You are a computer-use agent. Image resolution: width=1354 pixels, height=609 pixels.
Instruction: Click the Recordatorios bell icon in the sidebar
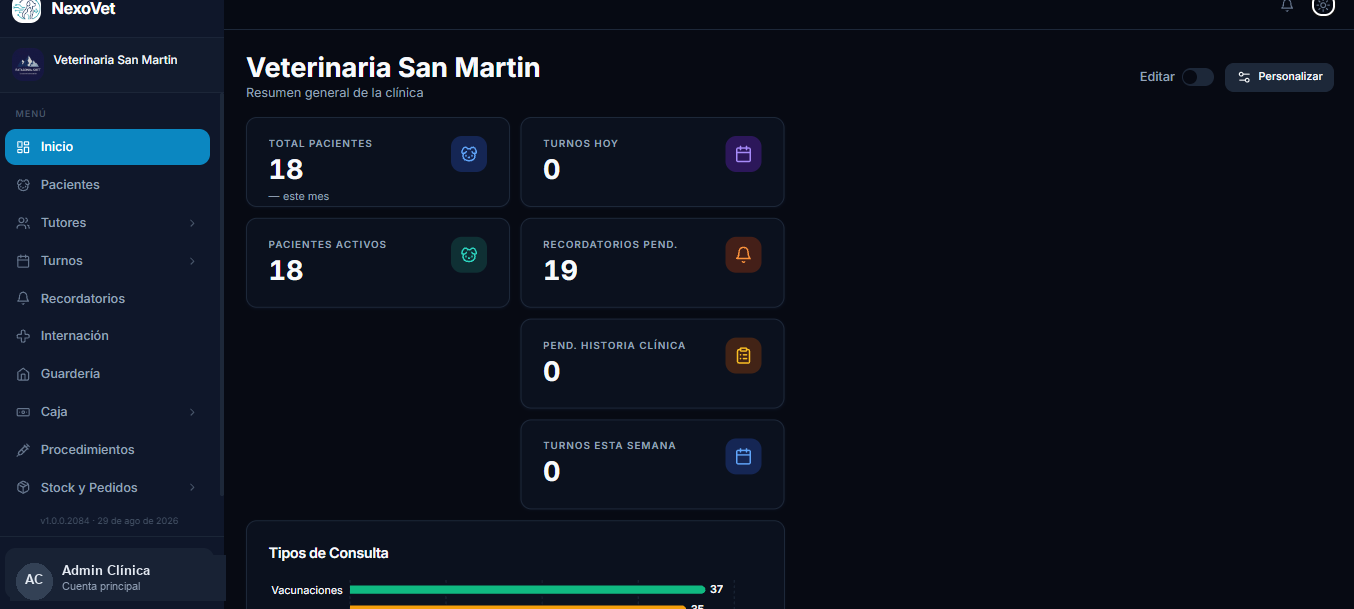(x=23, y=299)
